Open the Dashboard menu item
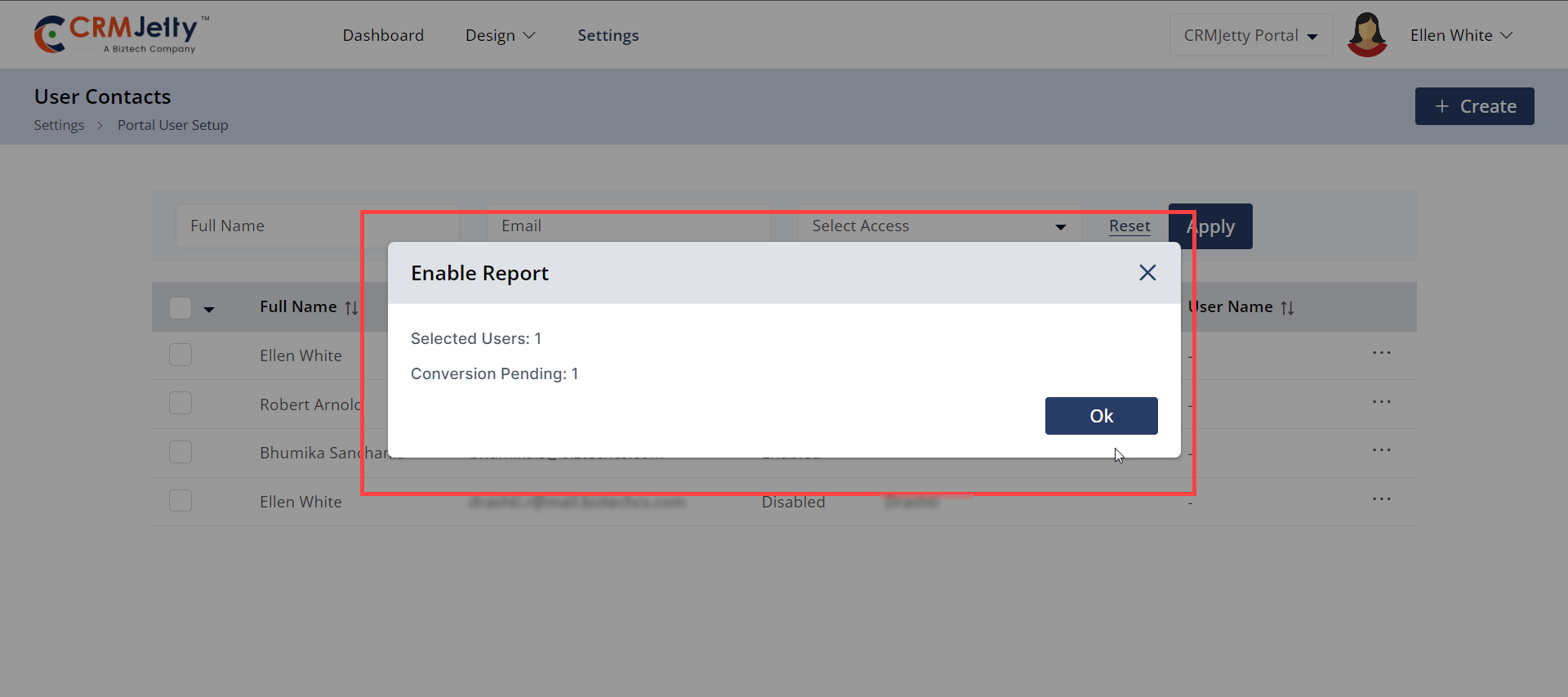Screen dimensions: 1568x697 pyautogui.click(x=383, y=35)
